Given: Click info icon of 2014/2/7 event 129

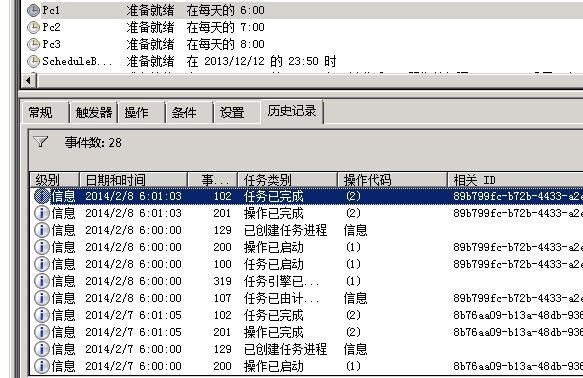Looking at the screenshot, I should pyautogui.click(x=41, y=349).
